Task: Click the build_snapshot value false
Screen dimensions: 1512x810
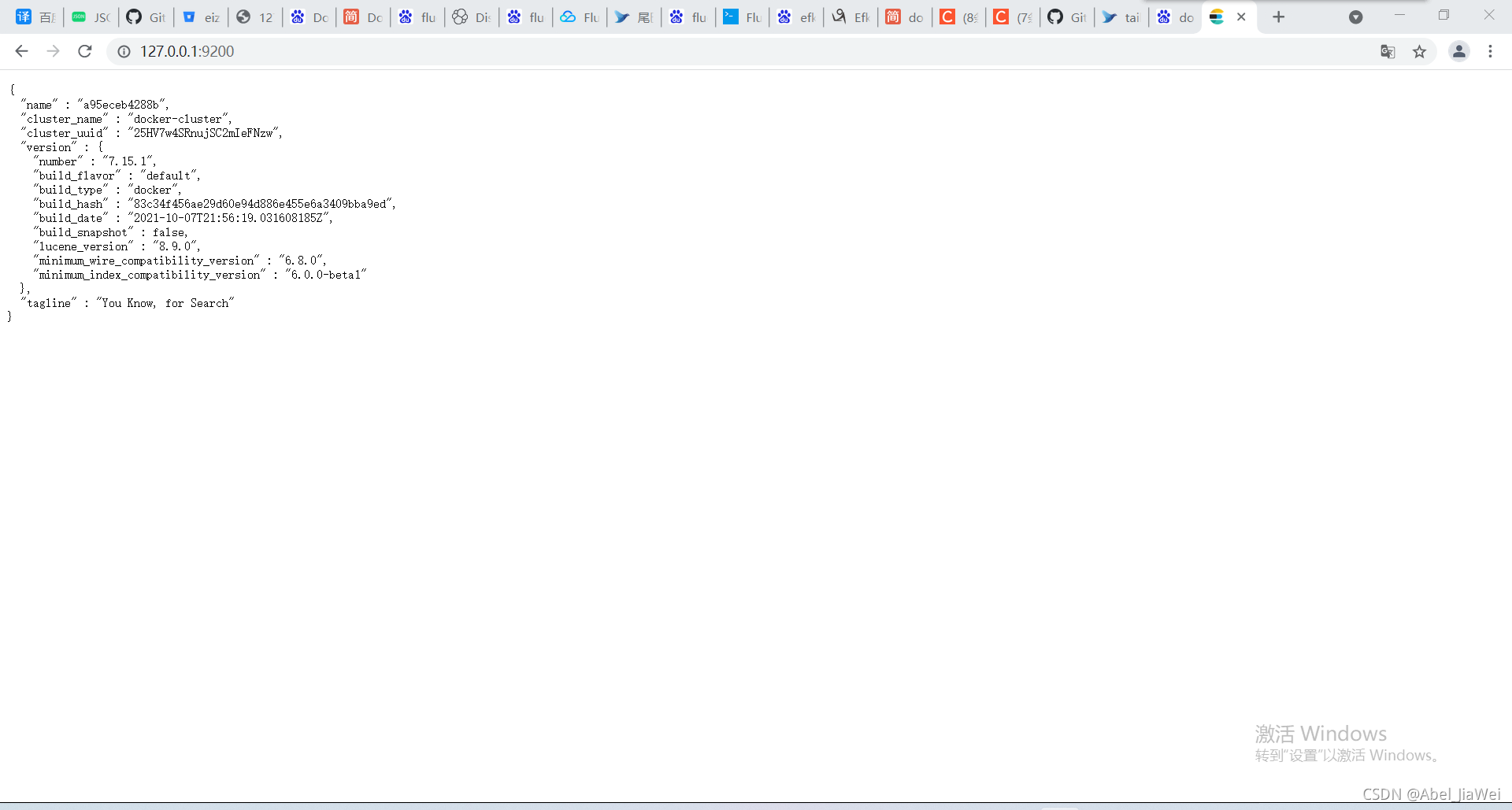Action: click(169, 232)
